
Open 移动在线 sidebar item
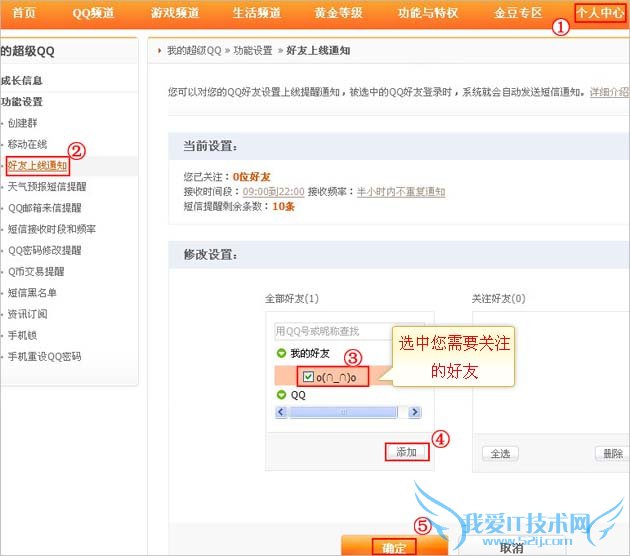27,144
